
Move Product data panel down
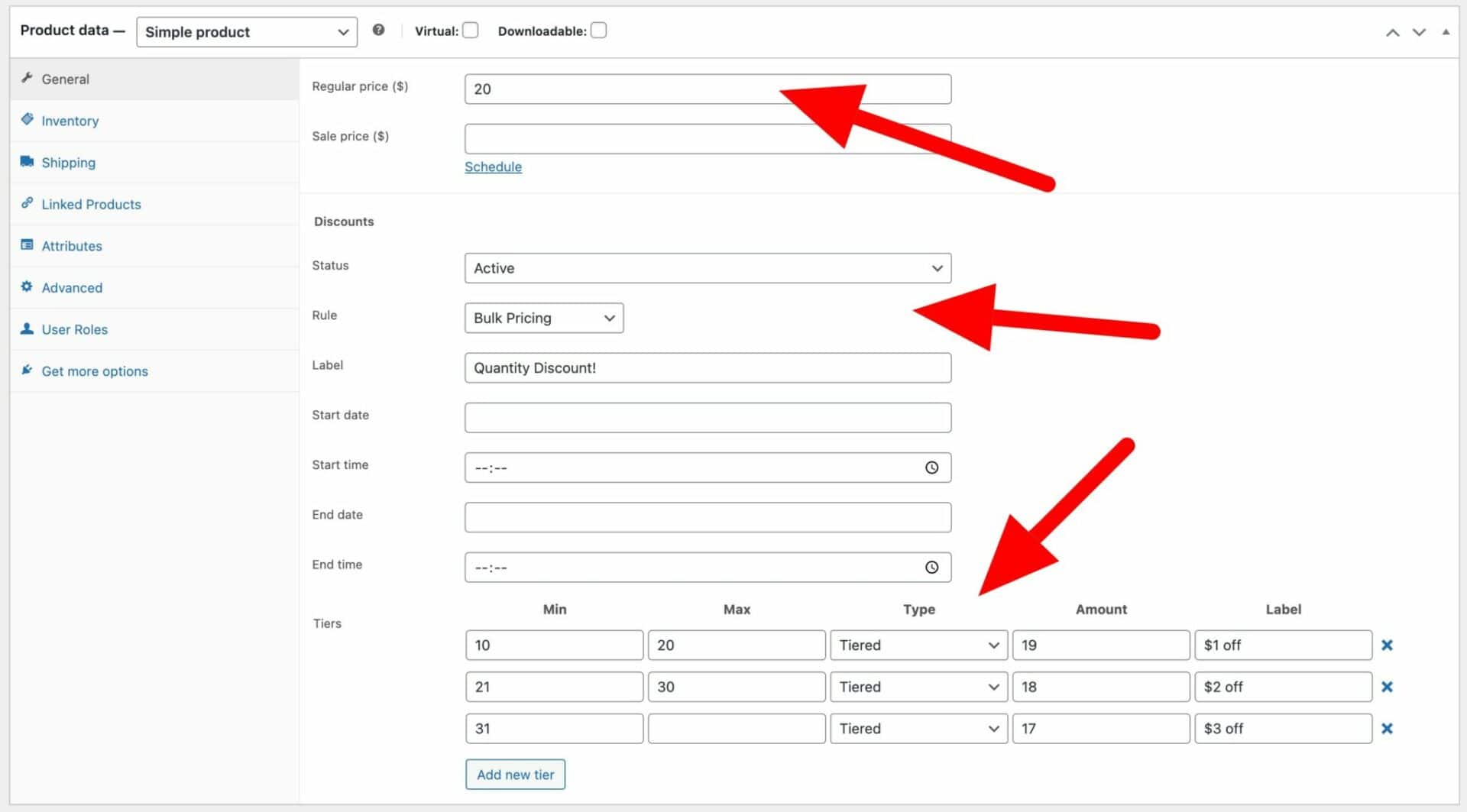[x=1419, y=32]
